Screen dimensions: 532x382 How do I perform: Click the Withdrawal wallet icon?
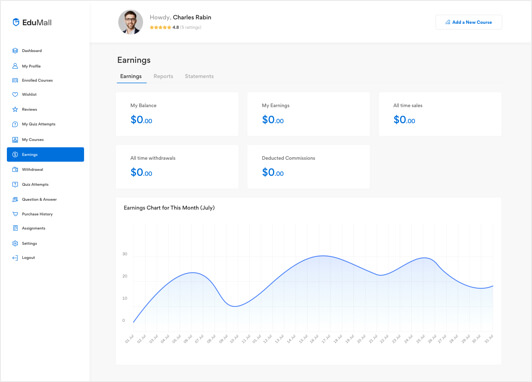tap(15, 169)
